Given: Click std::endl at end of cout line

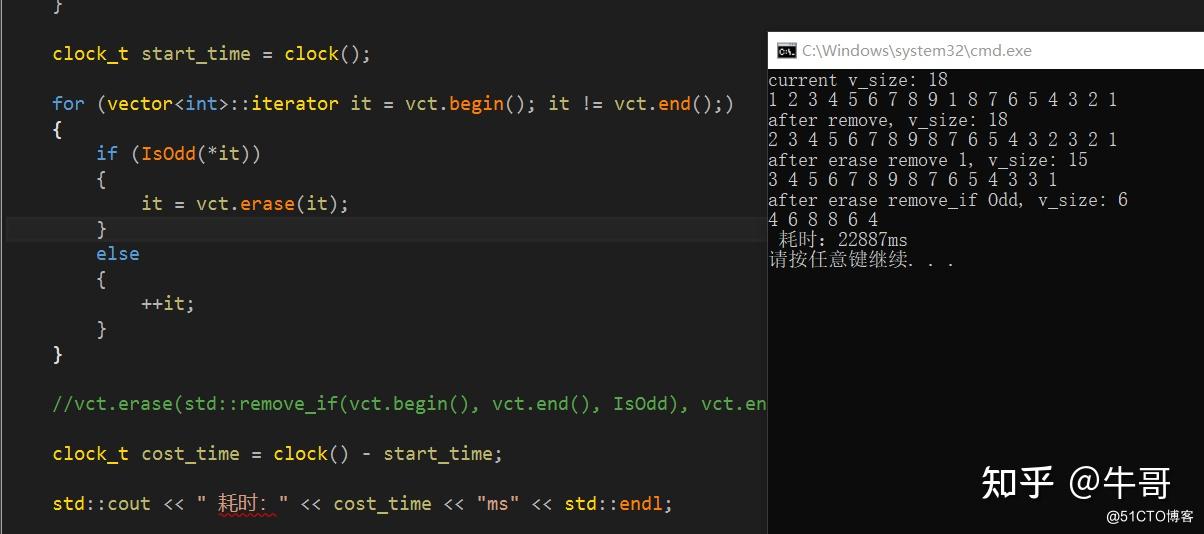Looking at the screenshot, I should (x=618, y=504).
